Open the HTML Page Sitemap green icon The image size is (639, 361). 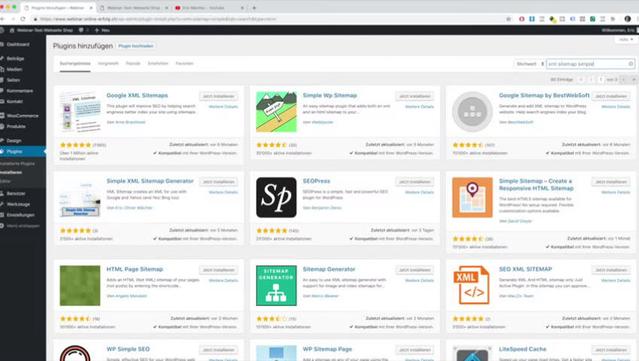pos(80,286)
